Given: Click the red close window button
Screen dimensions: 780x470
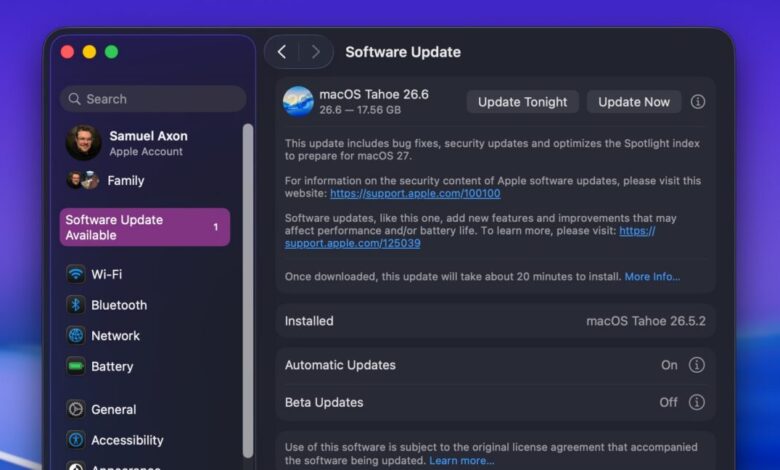Looking at the screenshot, I should 67,52.
